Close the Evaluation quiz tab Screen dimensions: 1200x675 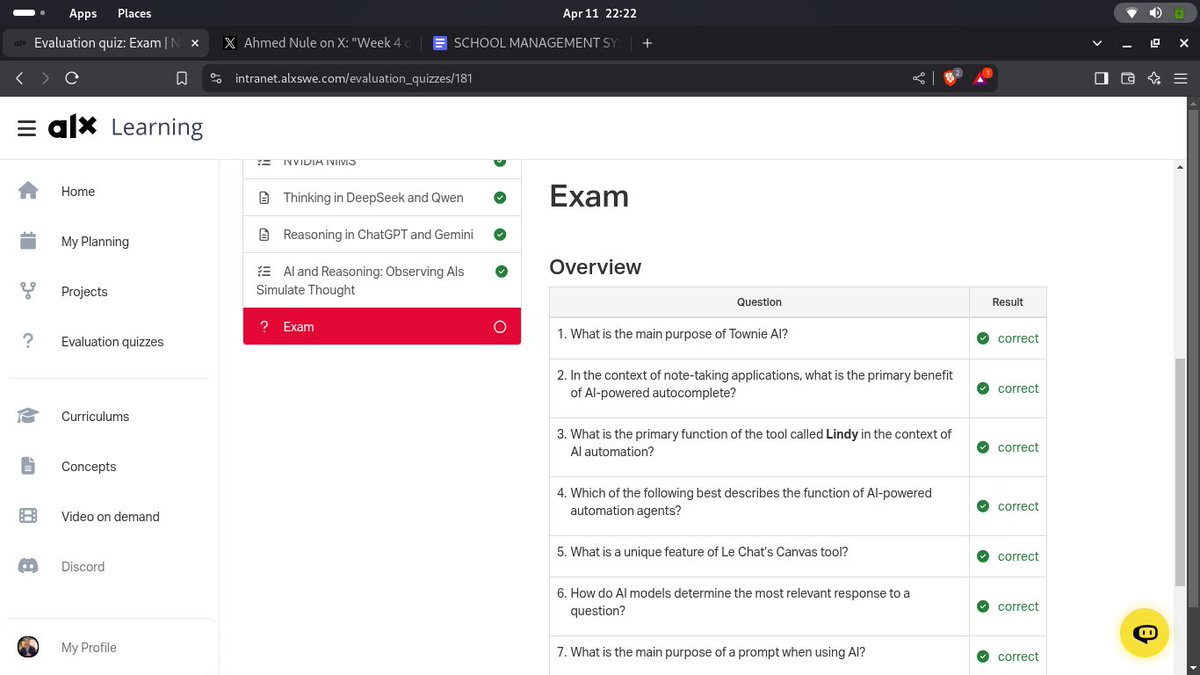coord(194,43)
